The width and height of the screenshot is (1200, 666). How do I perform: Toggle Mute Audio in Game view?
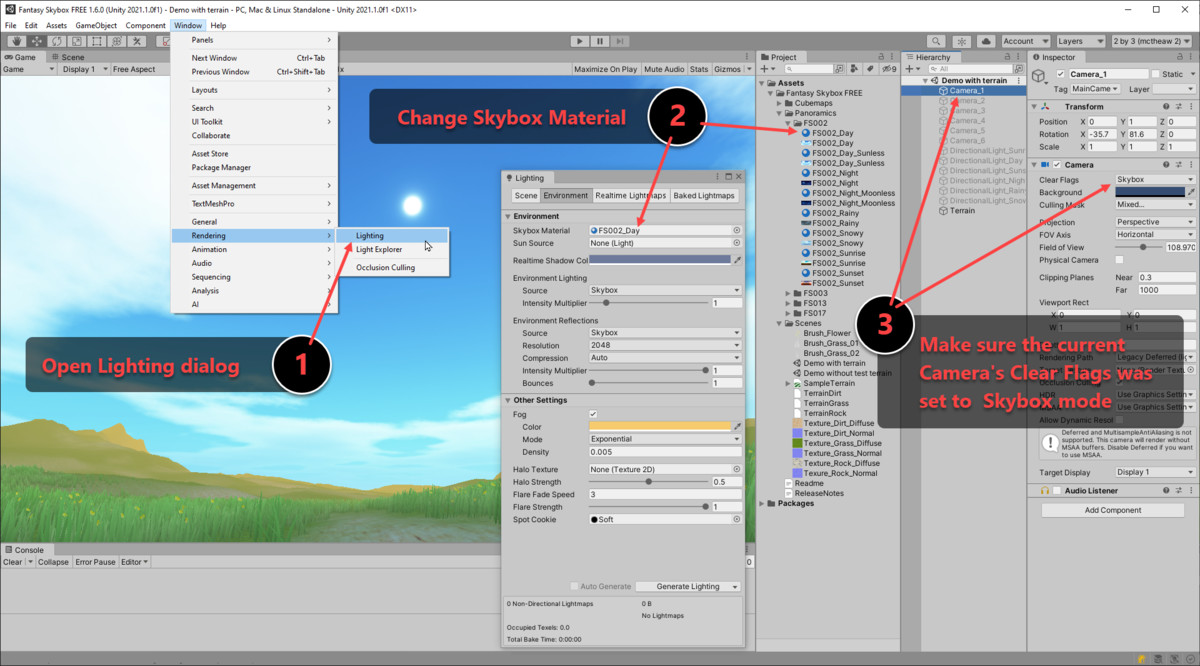(664, 69)
